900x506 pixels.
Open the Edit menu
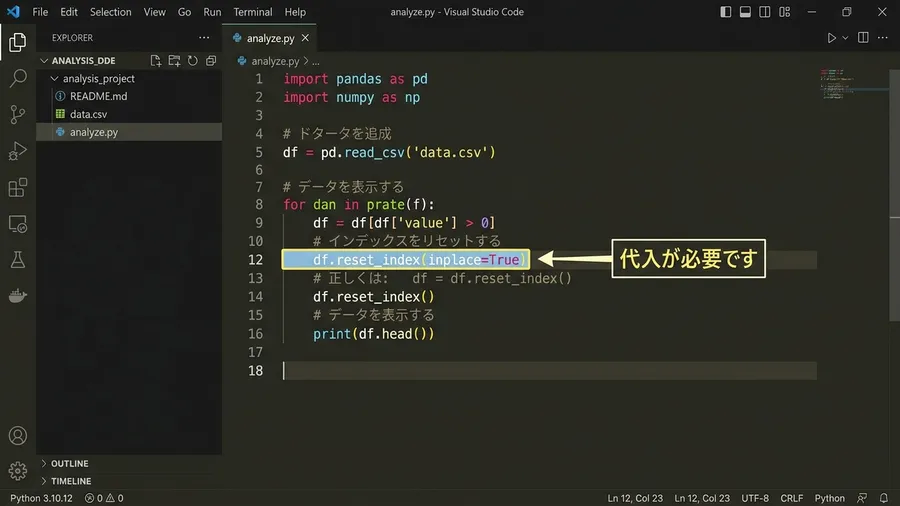(x=69, y=11)
